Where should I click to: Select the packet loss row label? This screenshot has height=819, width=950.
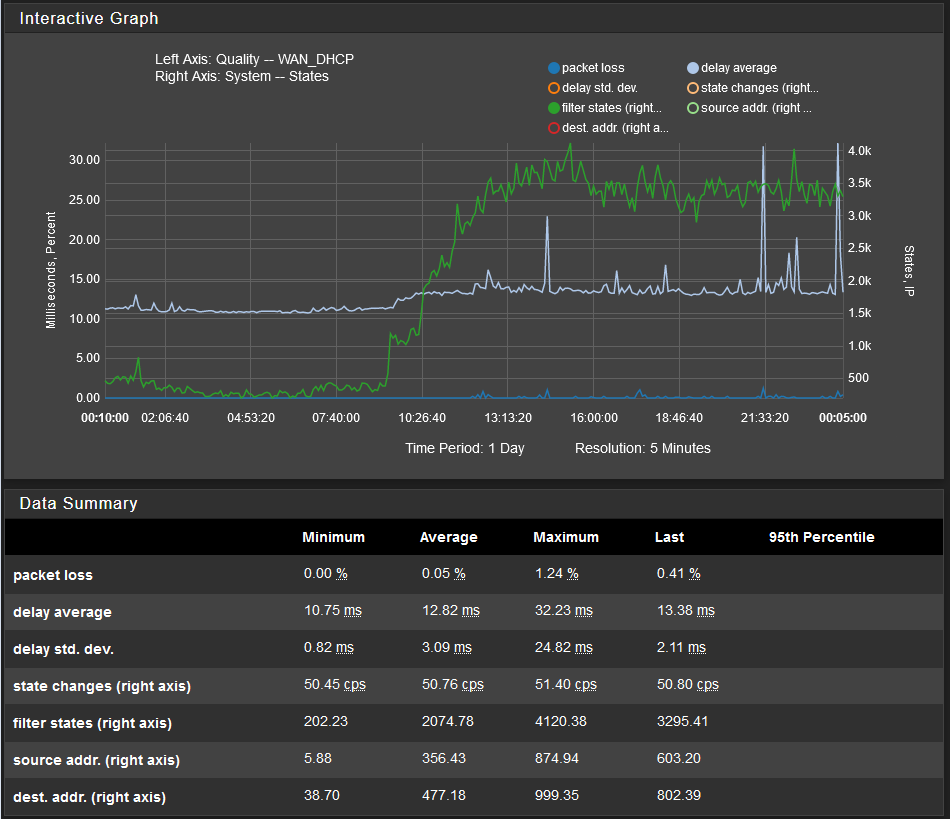tap(53, 575)
